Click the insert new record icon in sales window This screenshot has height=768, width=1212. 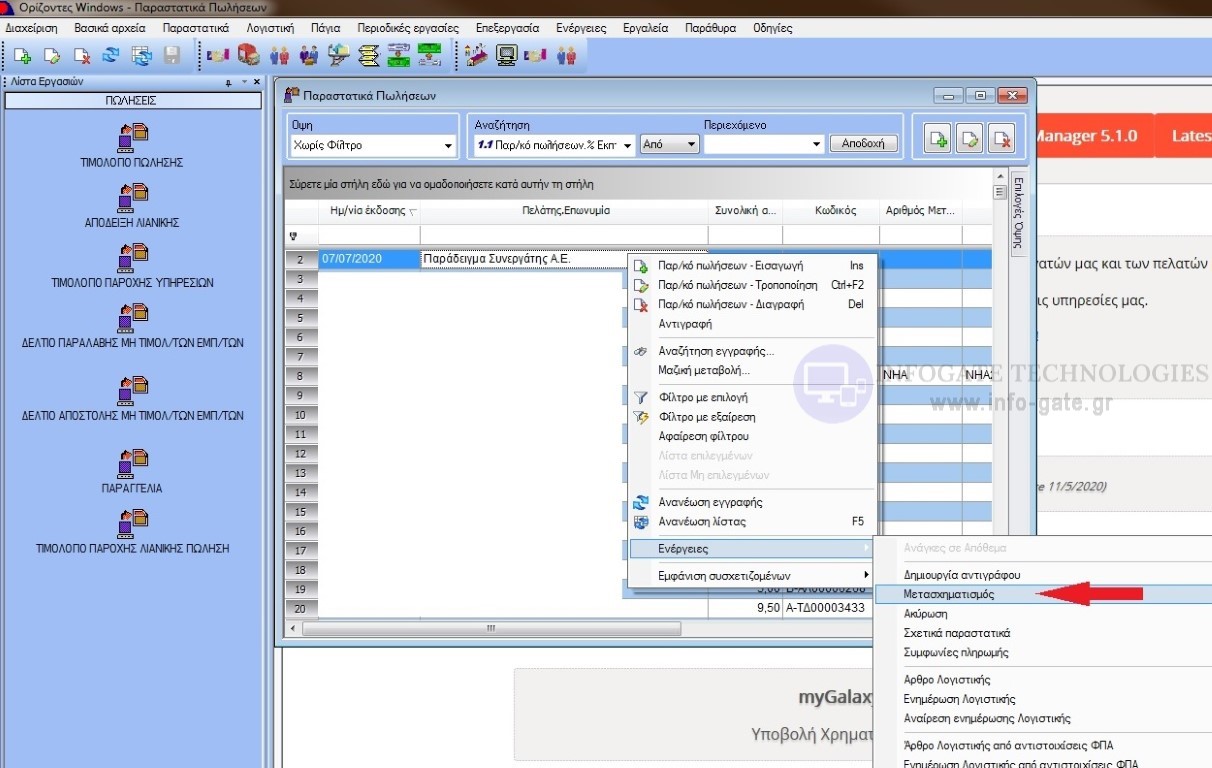pyautogui.click(x=938, y=140)
